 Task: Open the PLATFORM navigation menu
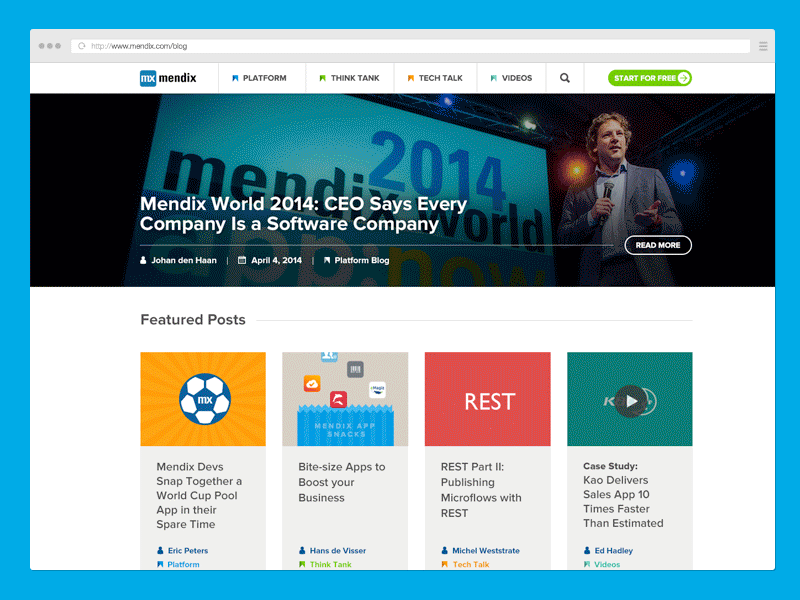point(262,77)
